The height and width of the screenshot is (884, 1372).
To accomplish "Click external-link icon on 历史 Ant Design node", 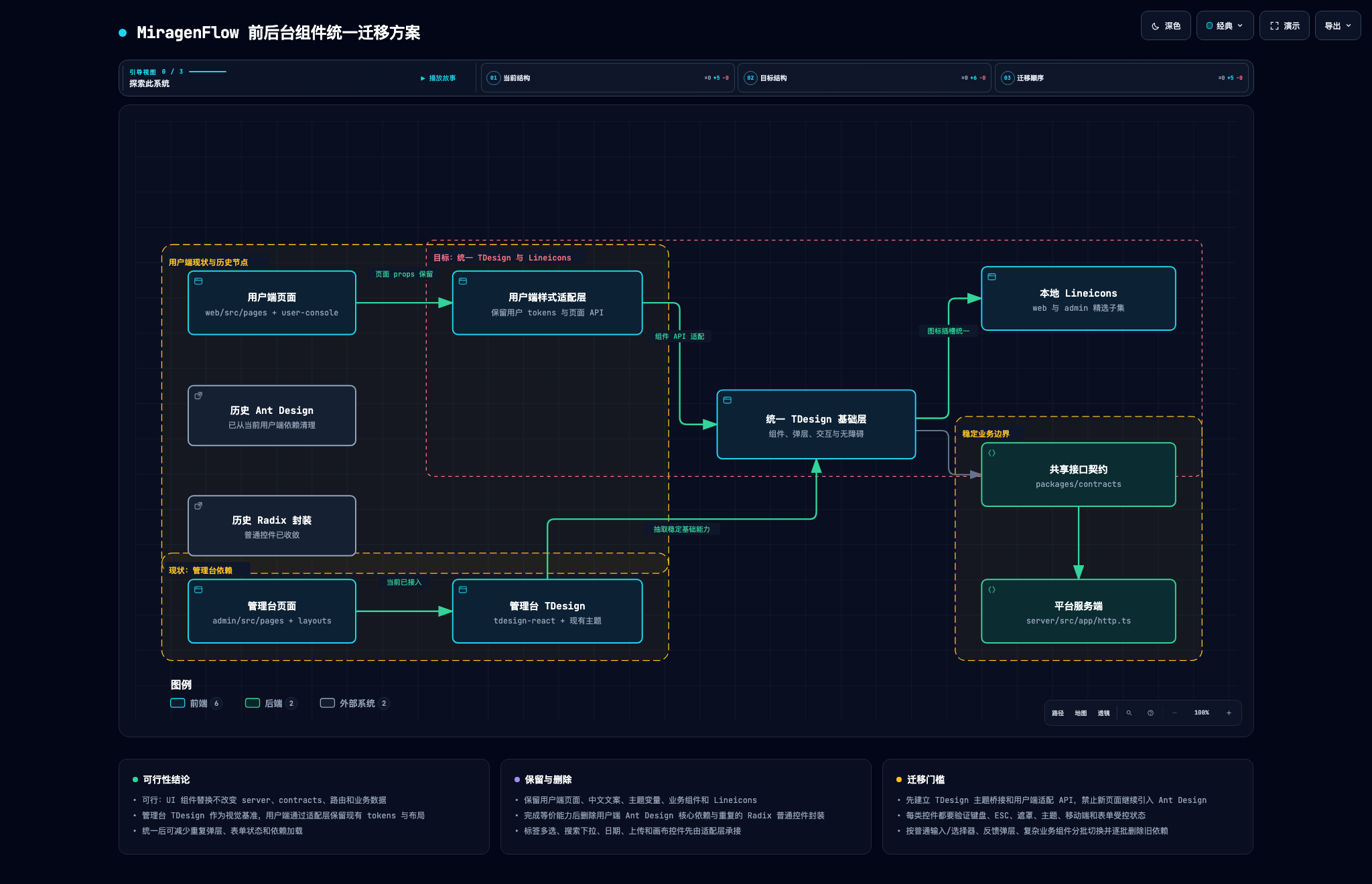I will [198, 396].
